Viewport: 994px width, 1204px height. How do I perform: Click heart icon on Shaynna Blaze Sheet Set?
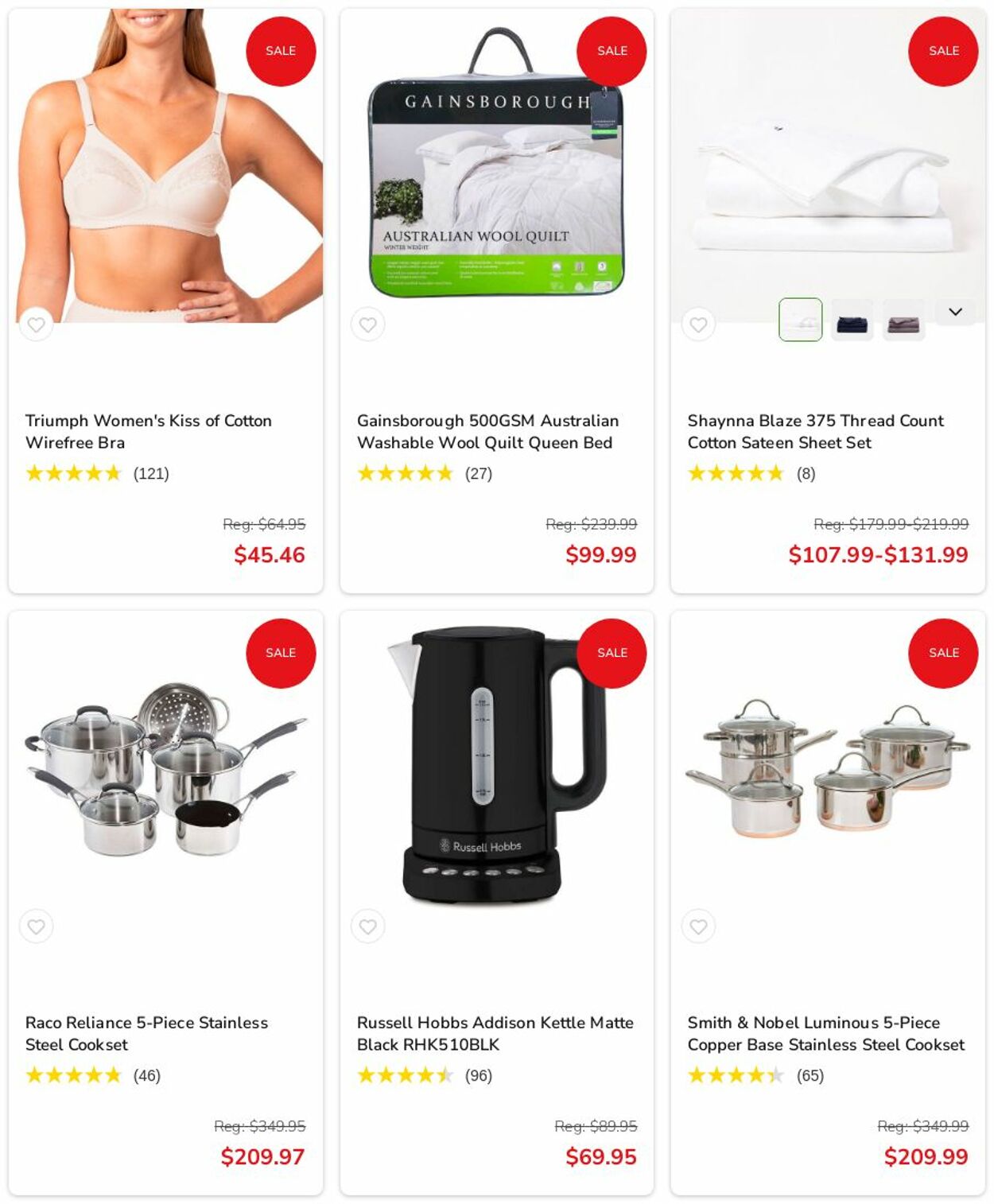(x=698, y=324)
